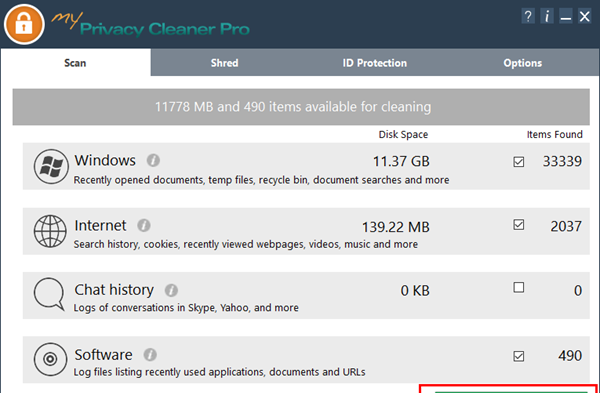Image resolution: width=600 pixels, height=393 pixels.
Task: Open help with the question mark icon
Action: pyautogui.click(x=528, y=16)
